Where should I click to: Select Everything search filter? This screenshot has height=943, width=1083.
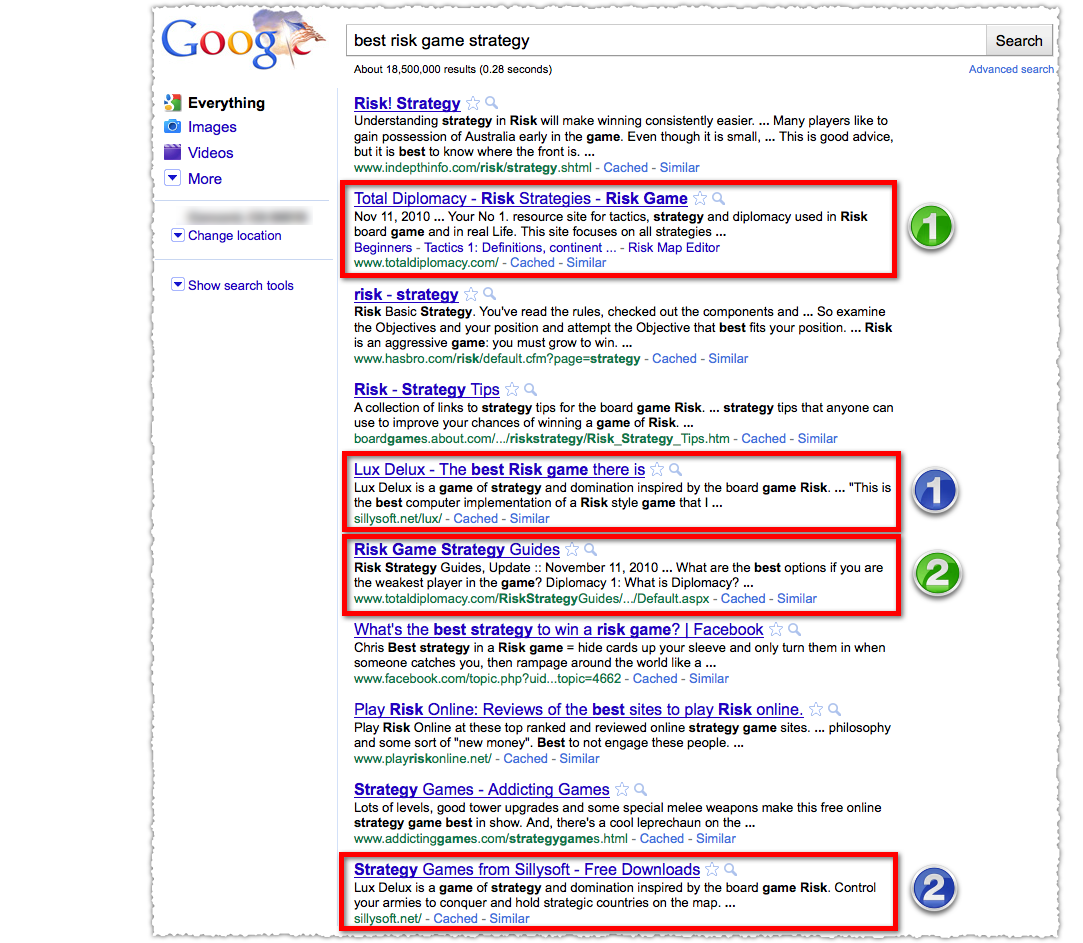click(x=226, y=103)
